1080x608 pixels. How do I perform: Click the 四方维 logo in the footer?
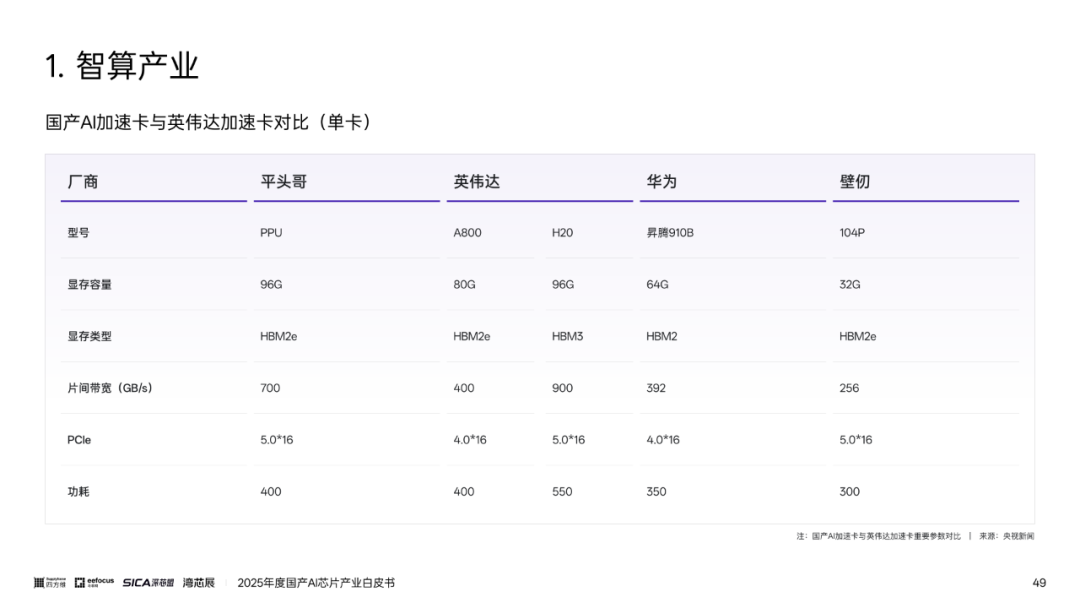click(50, 583)
